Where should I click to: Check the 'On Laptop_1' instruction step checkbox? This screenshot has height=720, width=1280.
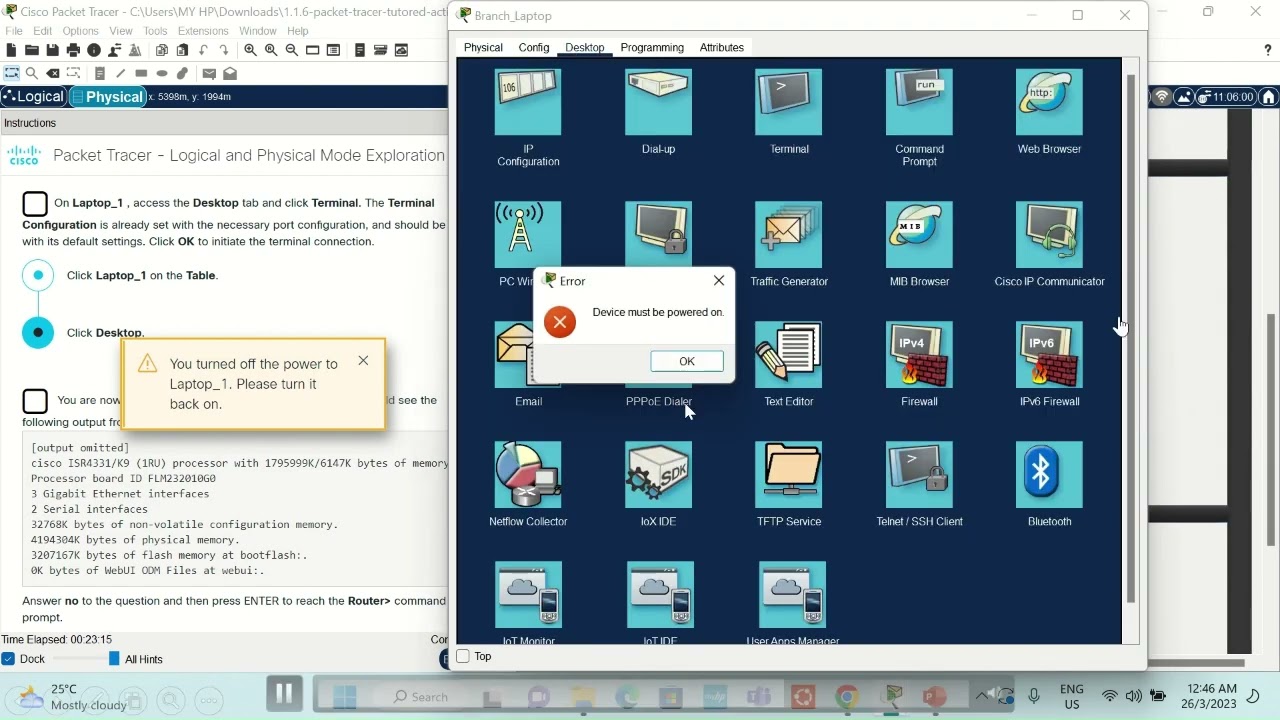click(35, 204)
